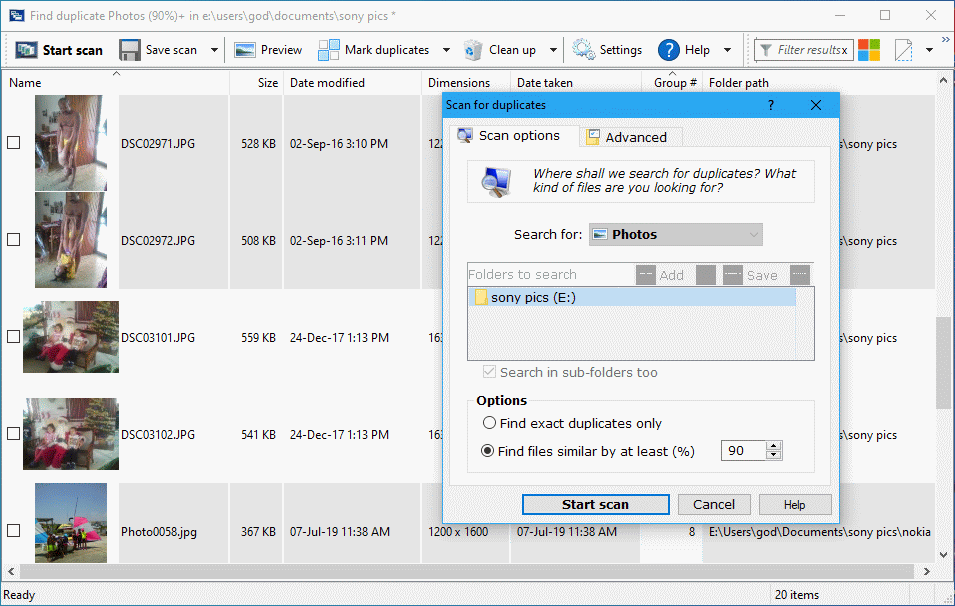The image size is (955, 606).
Task: Select 'Find exact duplicates only' option
Action: tap(489, 423)
